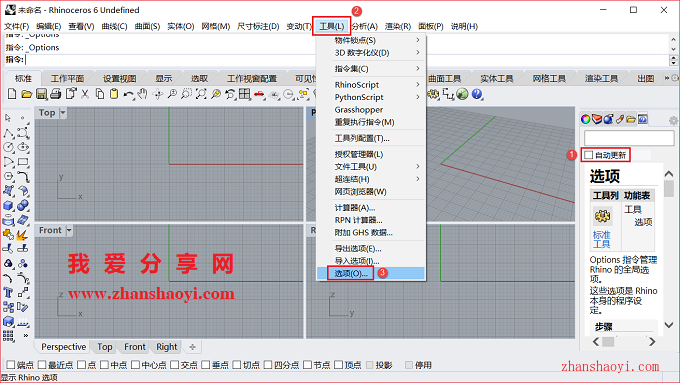Open the Front viewport title dropdown arrow
The height and width of the screenshot is (383, 680).
point(69,230)
